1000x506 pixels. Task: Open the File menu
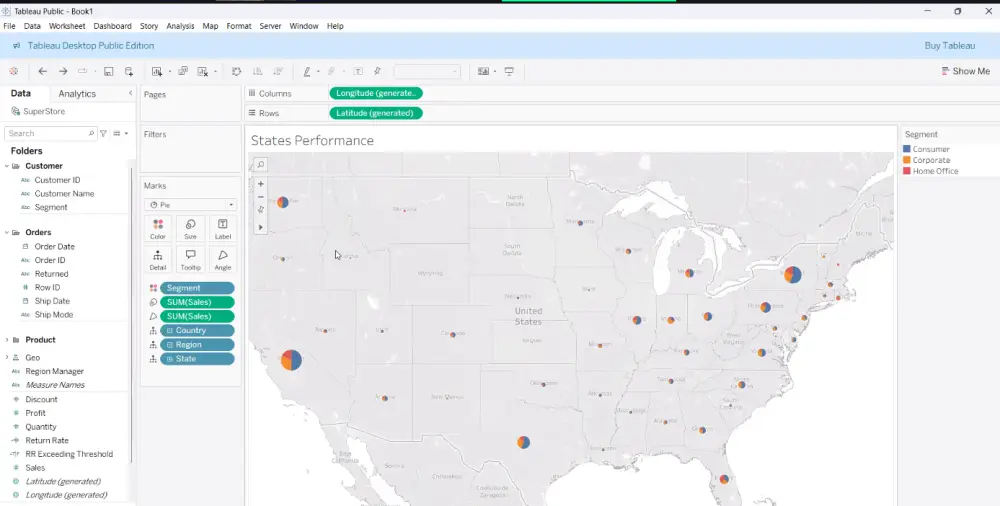10,26
